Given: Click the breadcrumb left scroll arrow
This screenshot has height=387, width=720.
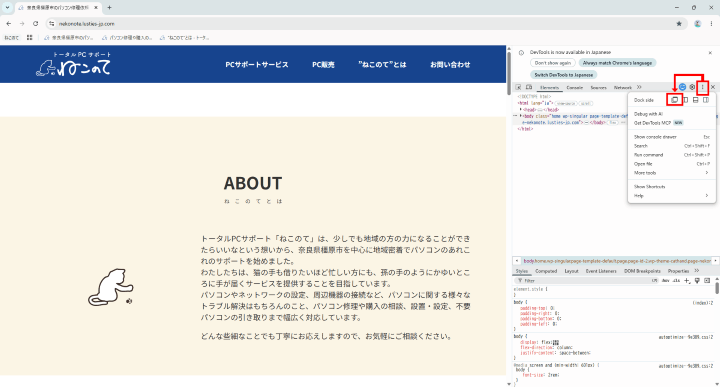Looking at the screenshot, I should click(x=517, y=261).
